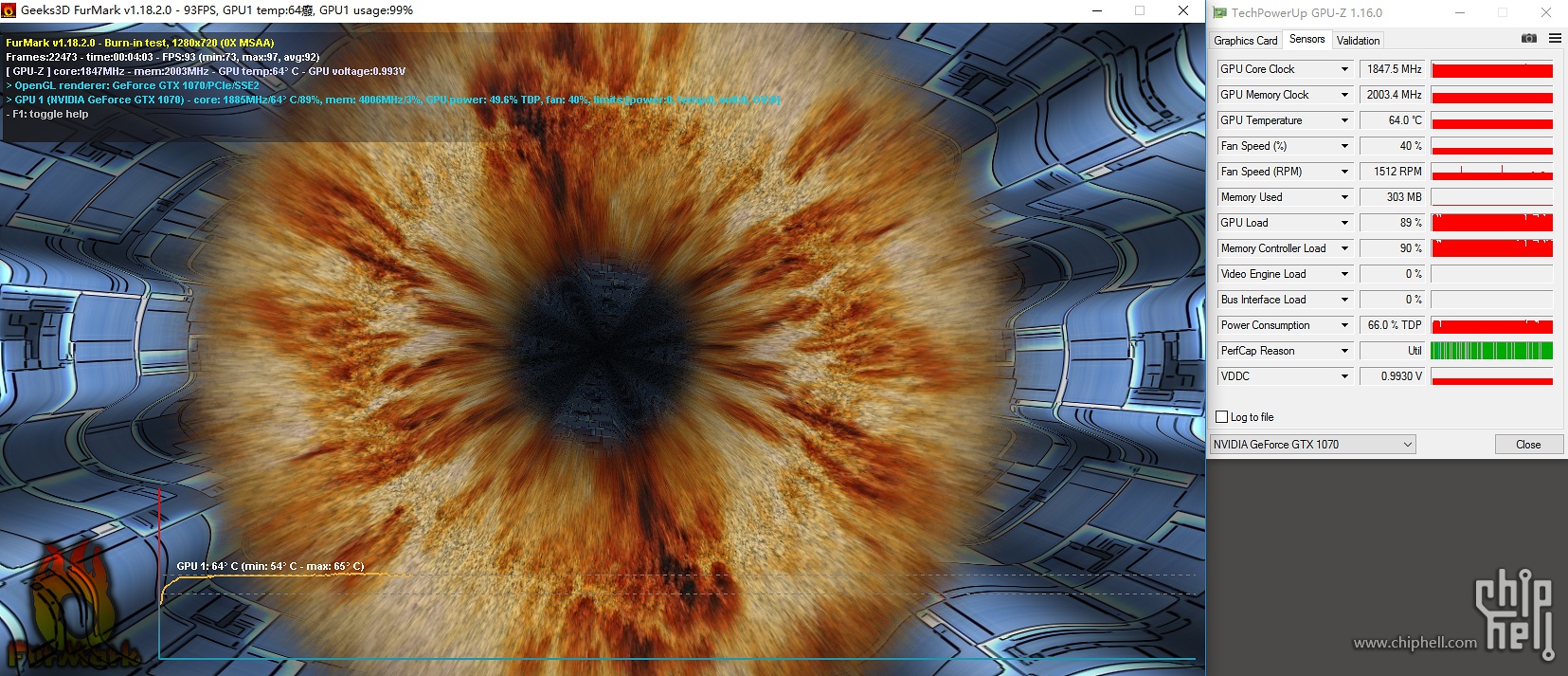The image size is (1568, 676).
Task: Click the FurMark title bar app icon
Action: 9,10
